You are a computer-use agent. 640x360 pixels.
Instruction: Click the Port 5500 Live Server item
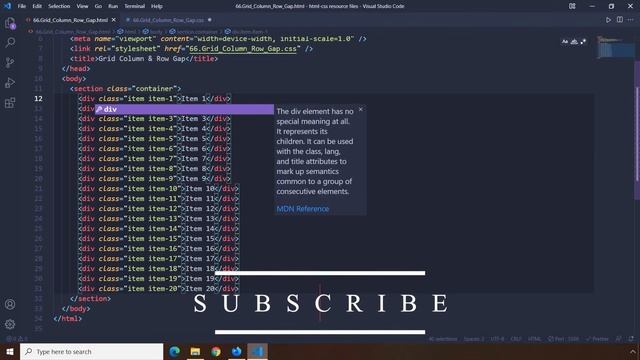pyautogui.click(x=563, y=339)
